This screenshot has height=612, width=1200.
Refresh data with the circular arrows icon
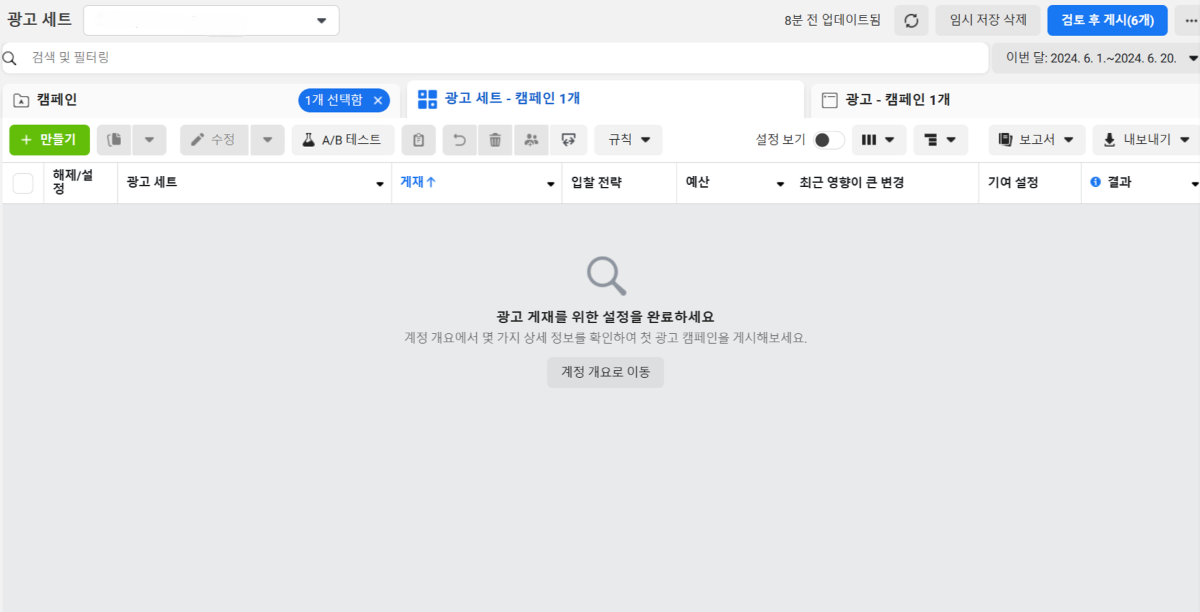pyautogui.click(x=910, y=19)
